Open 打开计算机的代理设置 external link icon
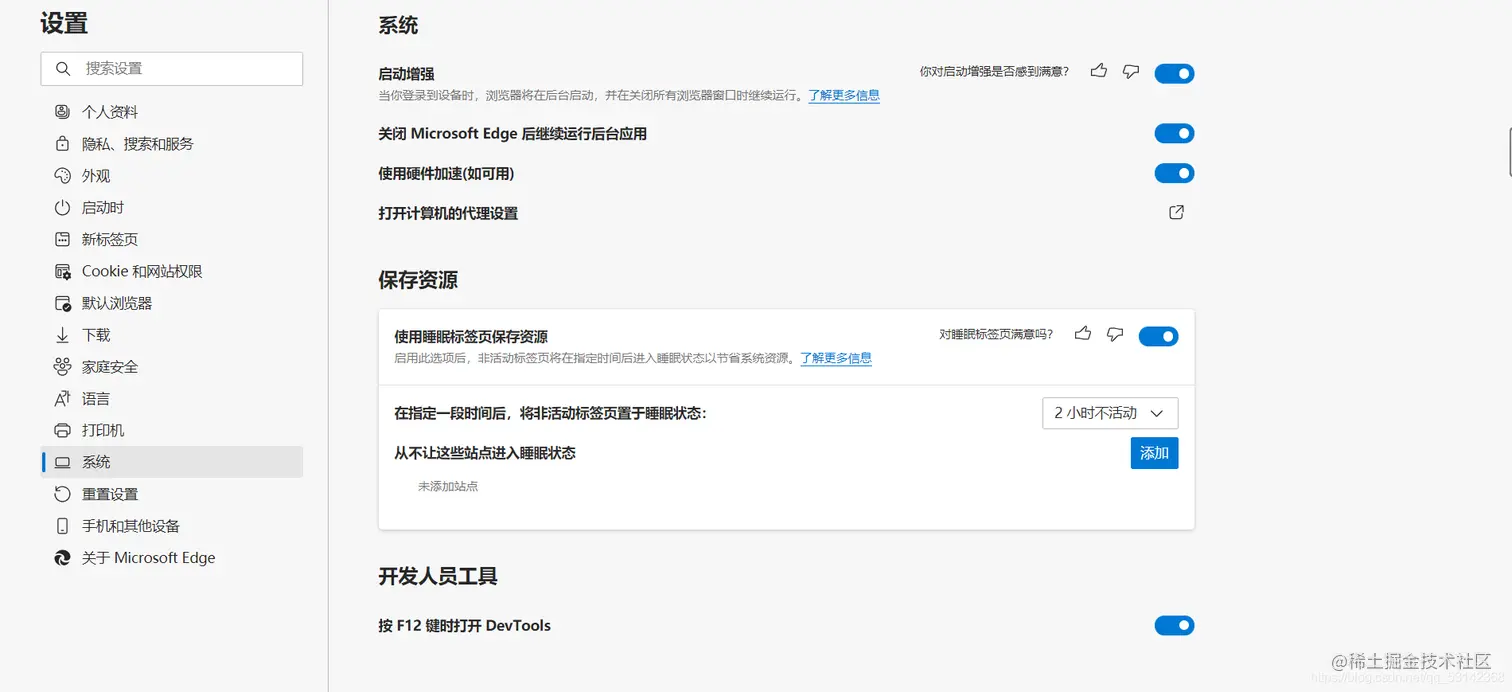The height and width of the screenshot is (692, 1512). [x=1176, y=212]
